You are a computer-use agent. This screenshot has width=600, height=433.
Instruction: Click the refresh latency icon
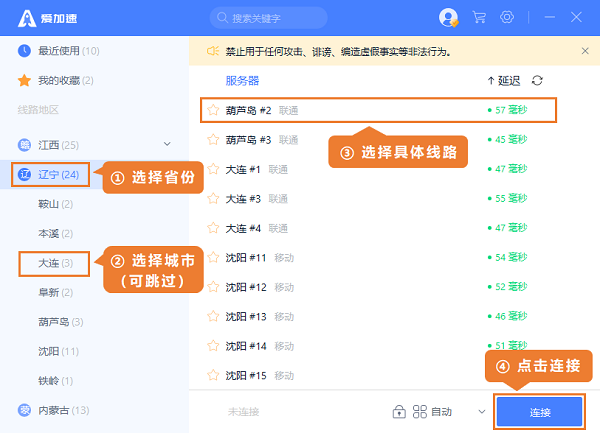[538, 80]
